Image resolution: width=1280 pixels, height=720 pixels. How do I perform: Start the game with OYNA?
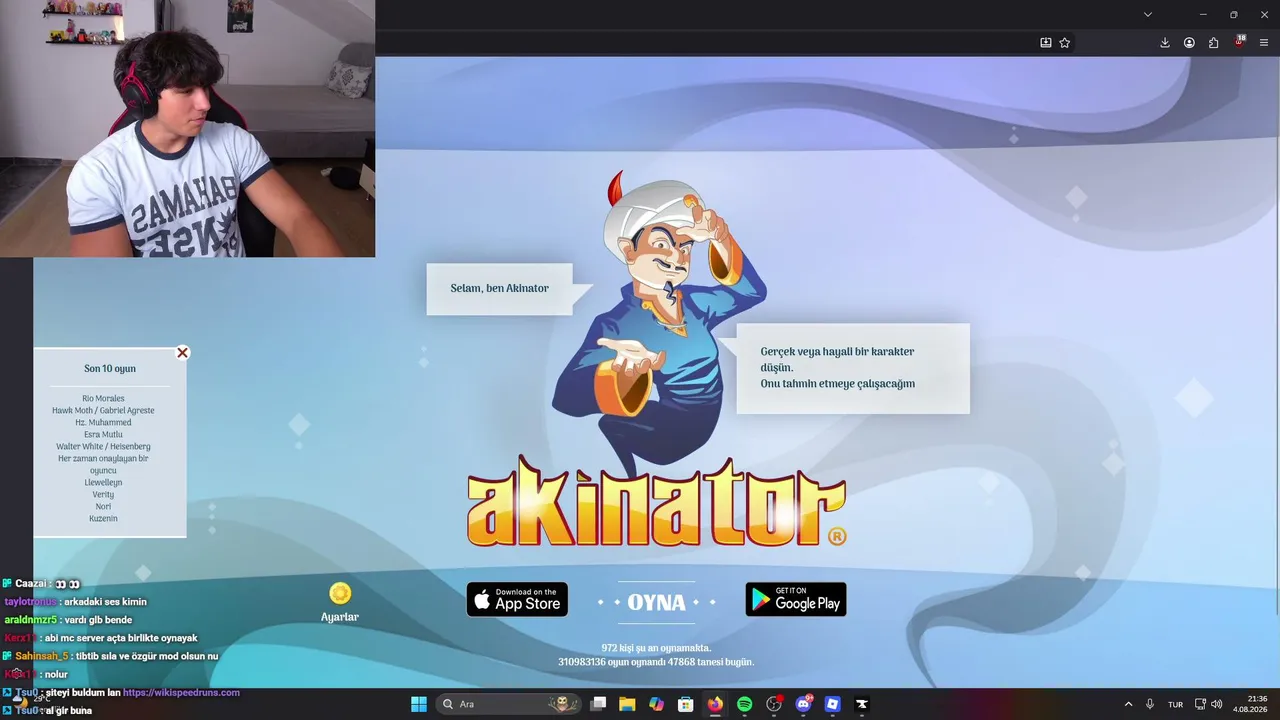tap(656, 603)
